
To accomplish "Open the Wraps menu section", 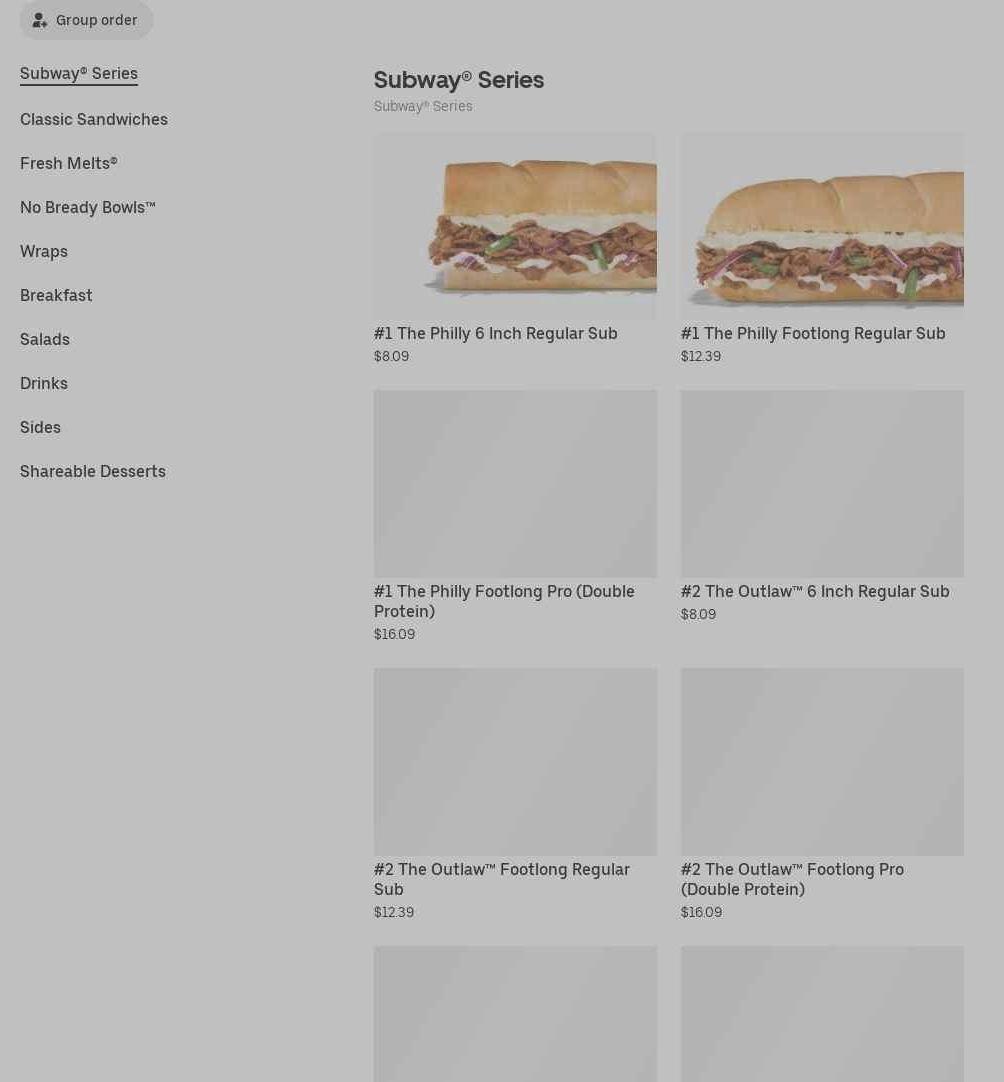I will [43, 251].
